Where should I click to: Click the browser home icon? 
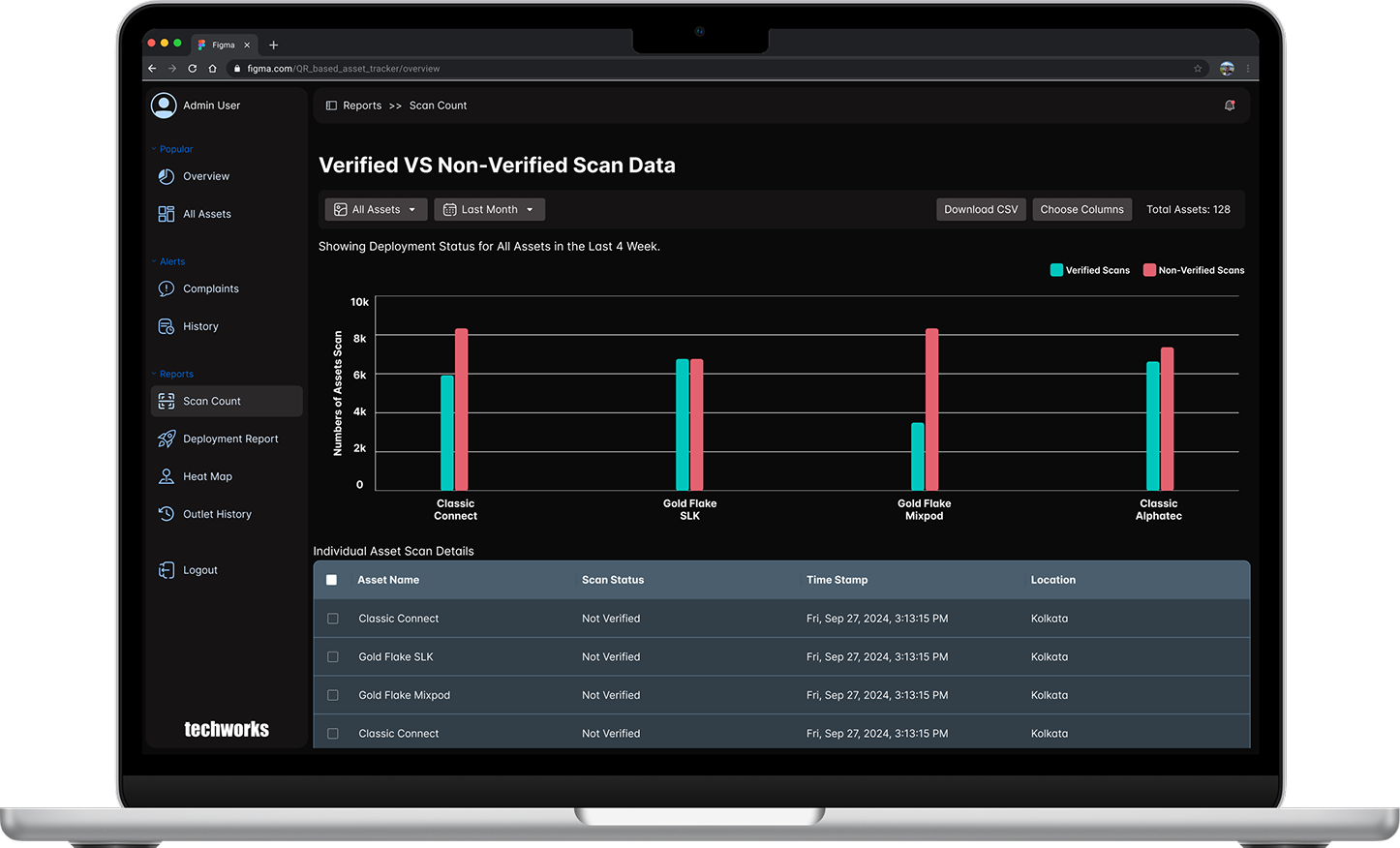[212, 69]
